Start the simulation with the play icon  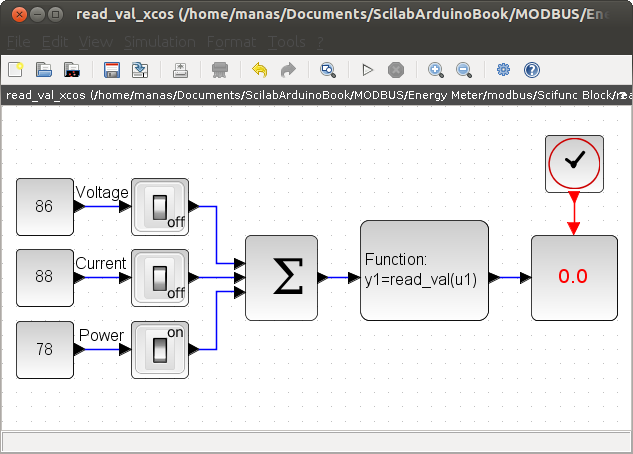point(367,70)
